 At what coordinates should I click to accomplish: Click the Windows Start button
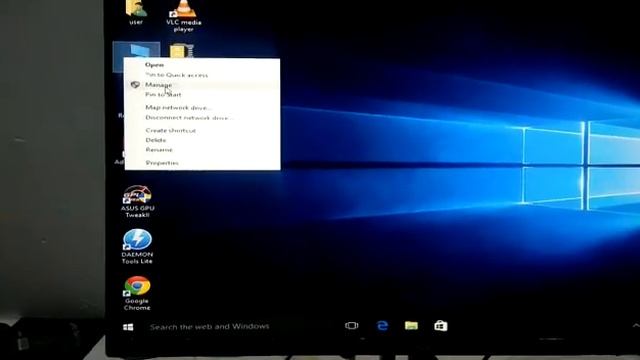coord(128,327)
